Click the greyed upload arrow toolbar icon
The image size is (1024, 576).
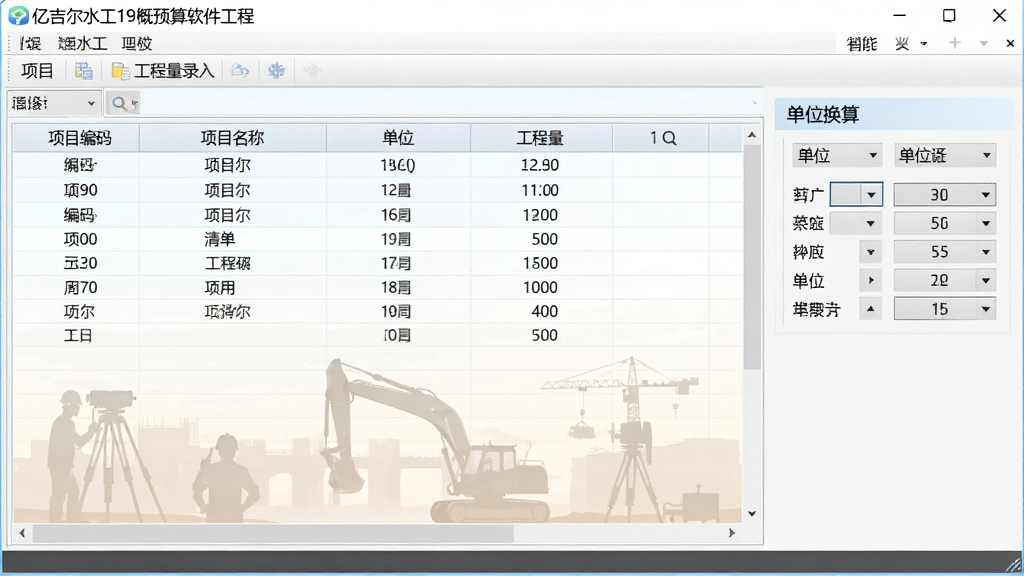coord(312,71)
